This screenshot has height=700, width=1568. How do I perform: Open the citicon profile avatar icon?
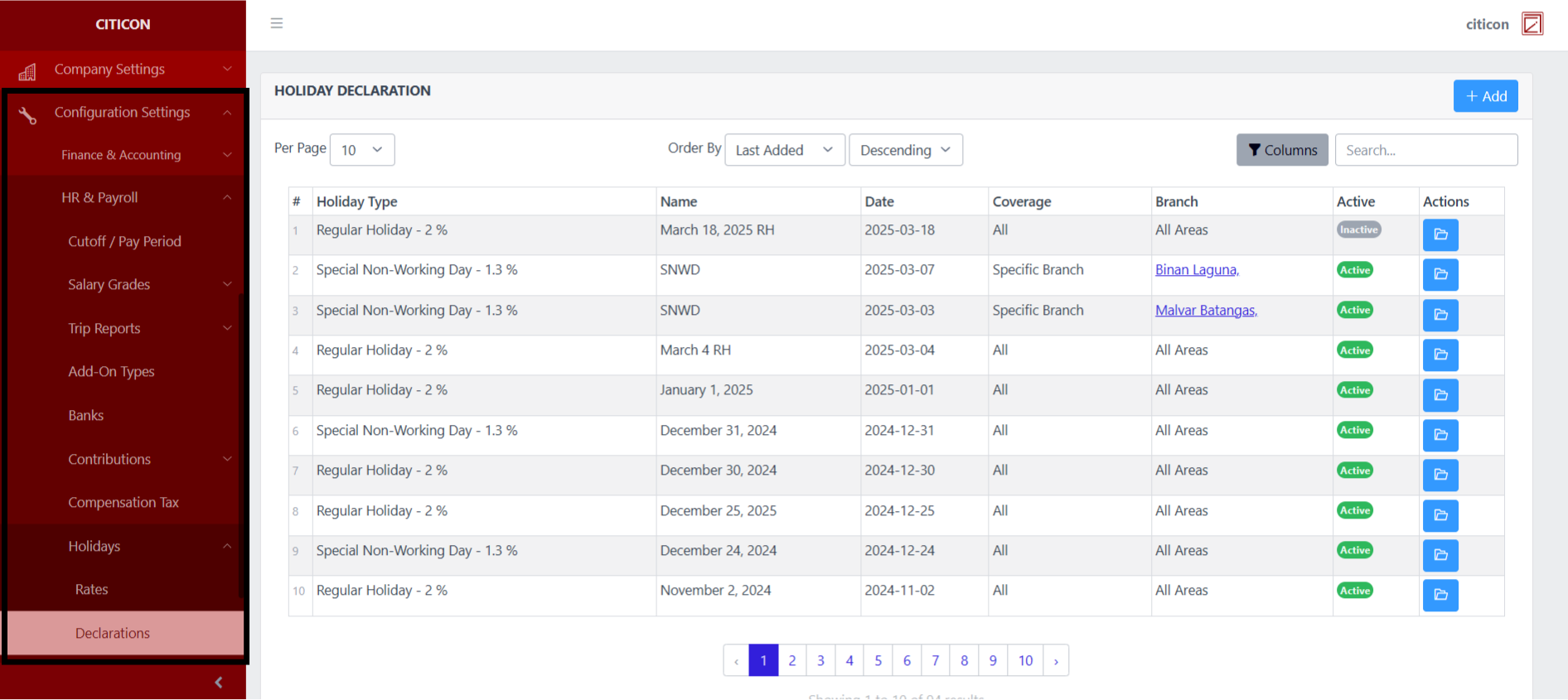1532,24
